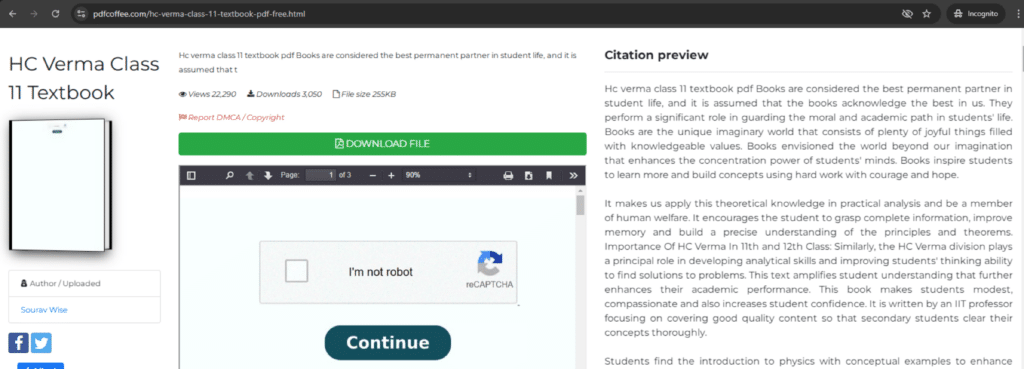This screenshot has height=369, width=1024.
Task: Share on Facebook icon
Action: tap(18, 343)
